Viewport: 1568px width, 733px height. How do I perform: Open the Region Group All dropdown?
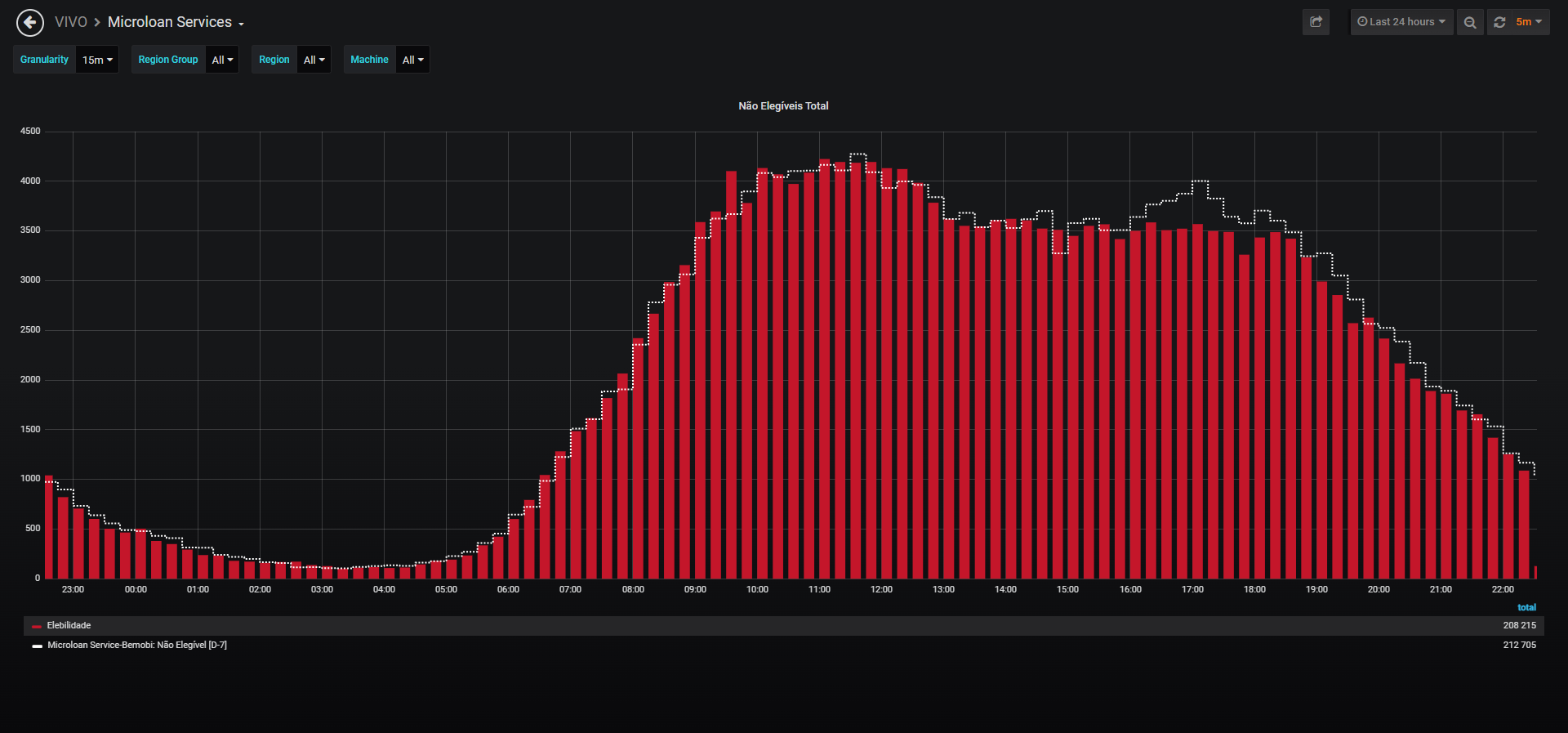[222, 60]
